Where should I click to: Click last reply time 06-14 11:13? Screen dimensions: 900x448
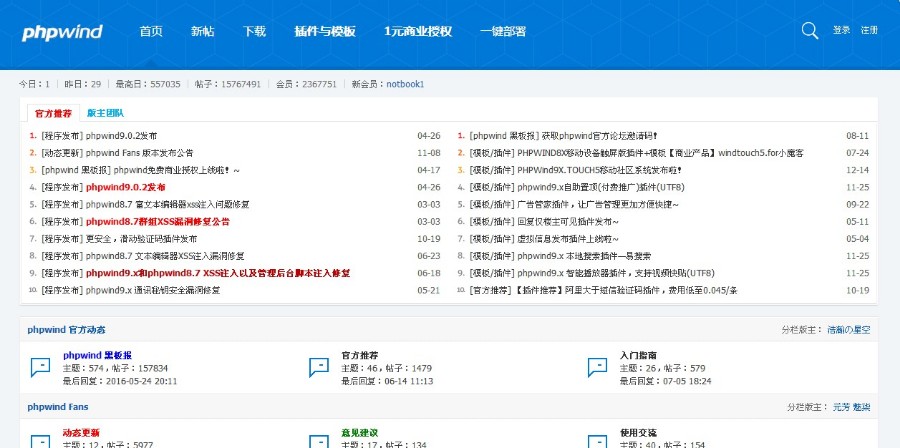[409, 381]
